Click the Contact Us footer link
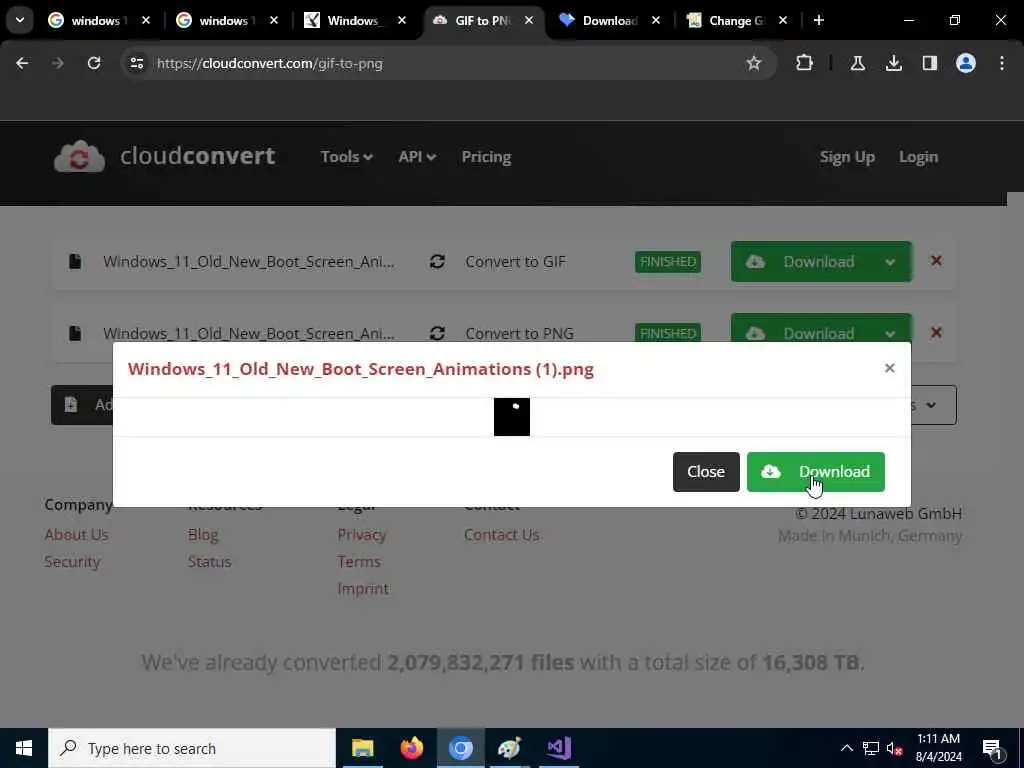The image size is (1024, 768). coord(502,534)
